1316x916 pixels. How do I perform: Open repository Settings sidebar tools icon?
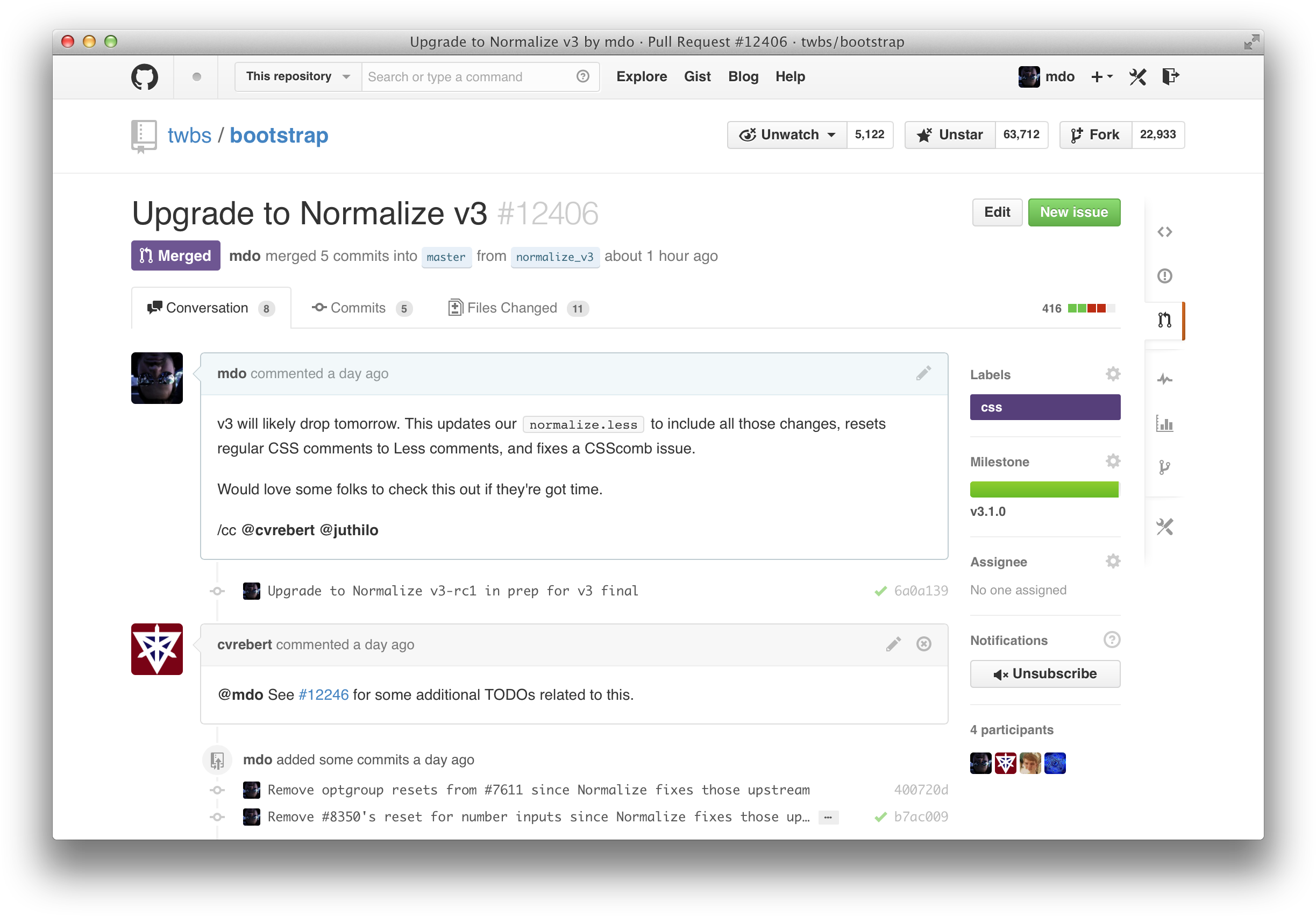click(1164, 526)
